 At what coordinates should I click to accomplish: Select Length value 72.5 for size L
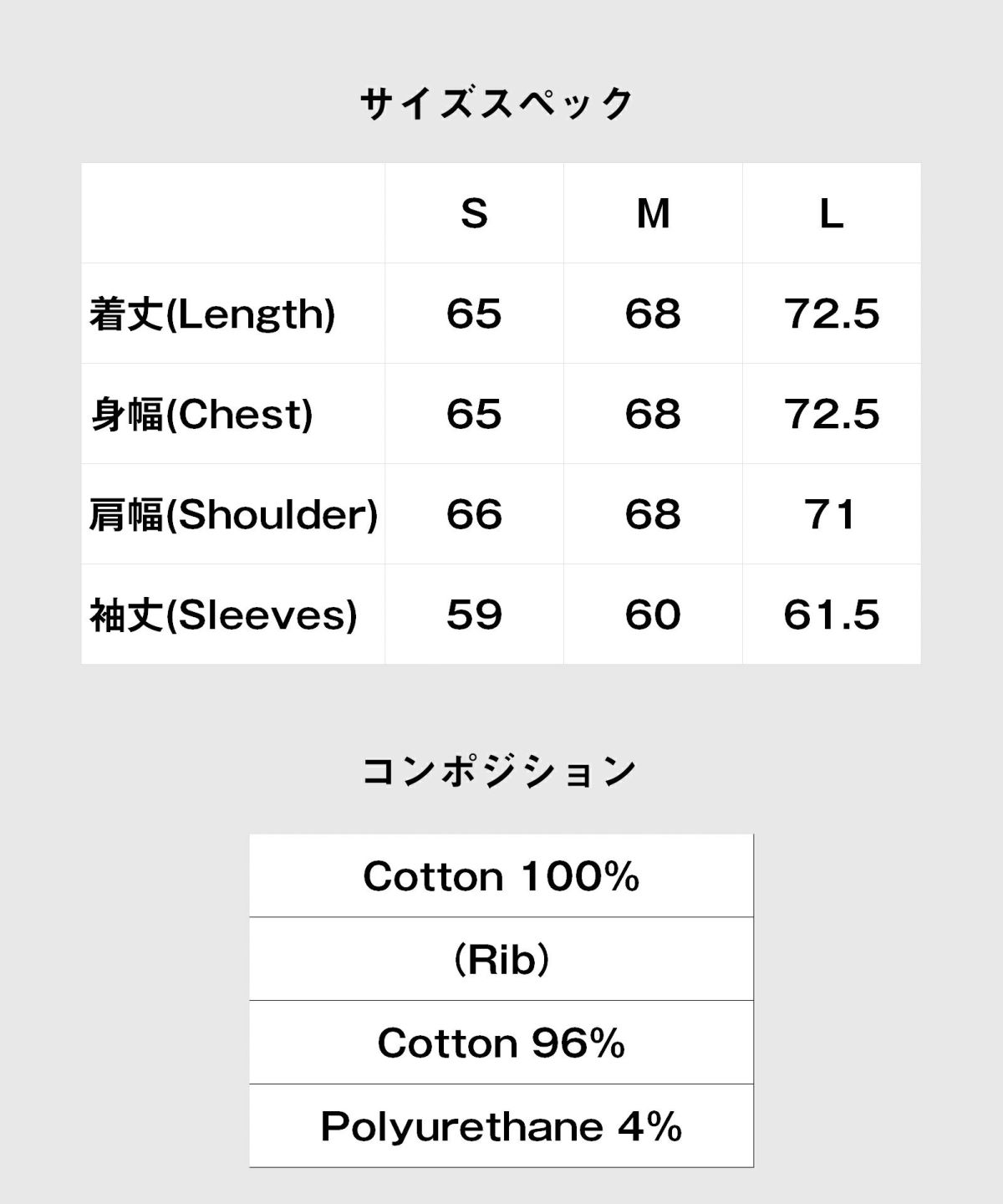pos(832,314)
